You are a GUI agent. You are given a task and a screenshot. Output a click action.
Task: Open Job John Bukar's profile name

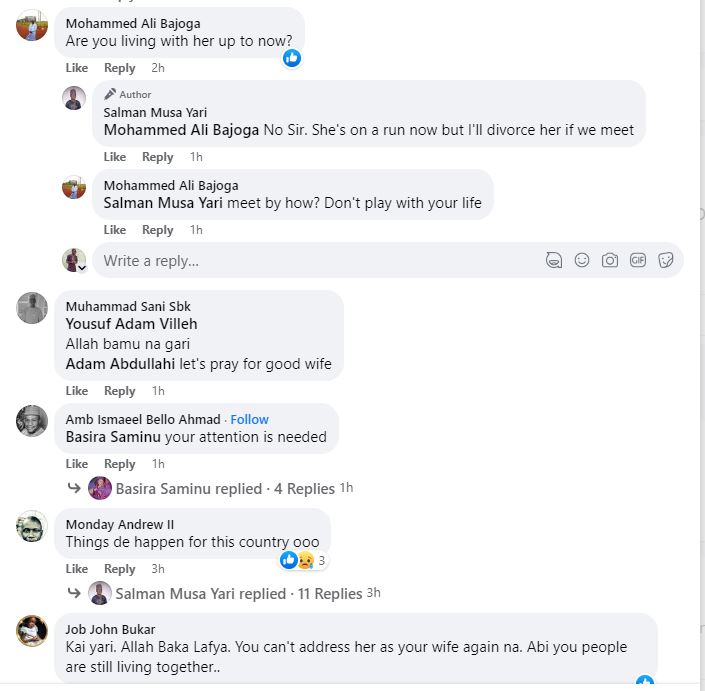(110, 629)
